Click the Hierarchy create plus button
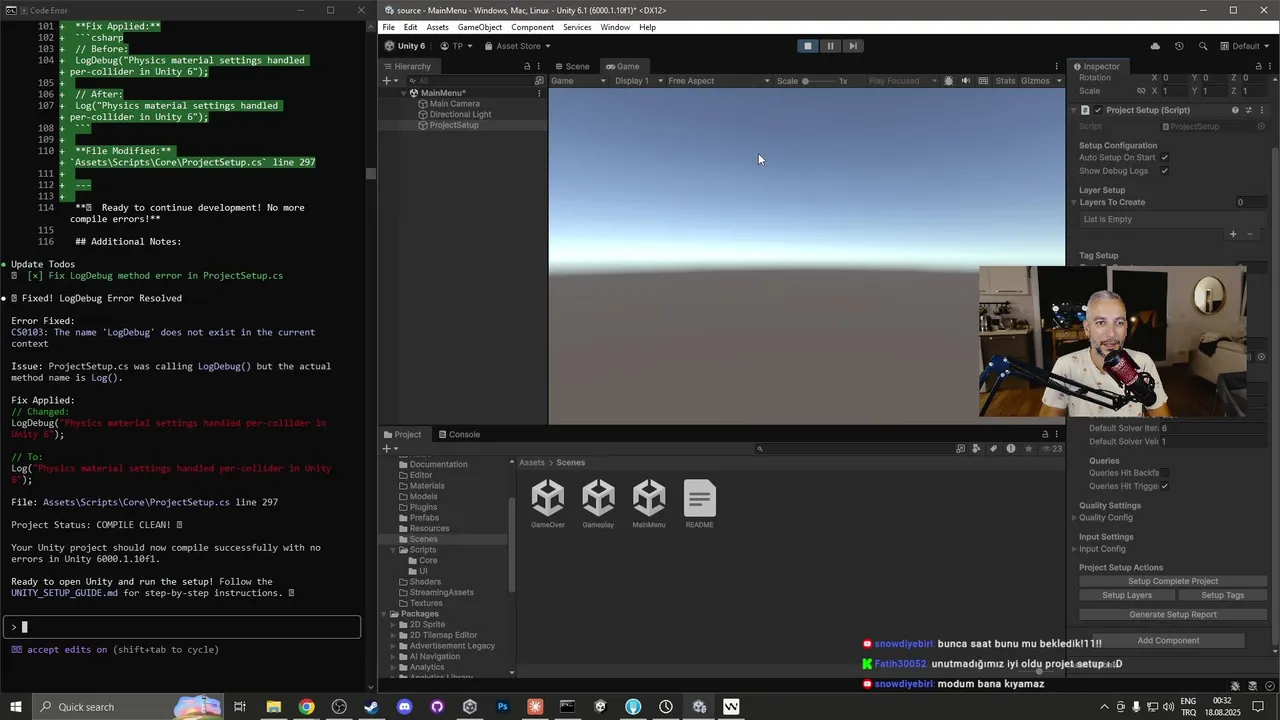This screenshot has width=1280, height=720. tap(386, 81)
